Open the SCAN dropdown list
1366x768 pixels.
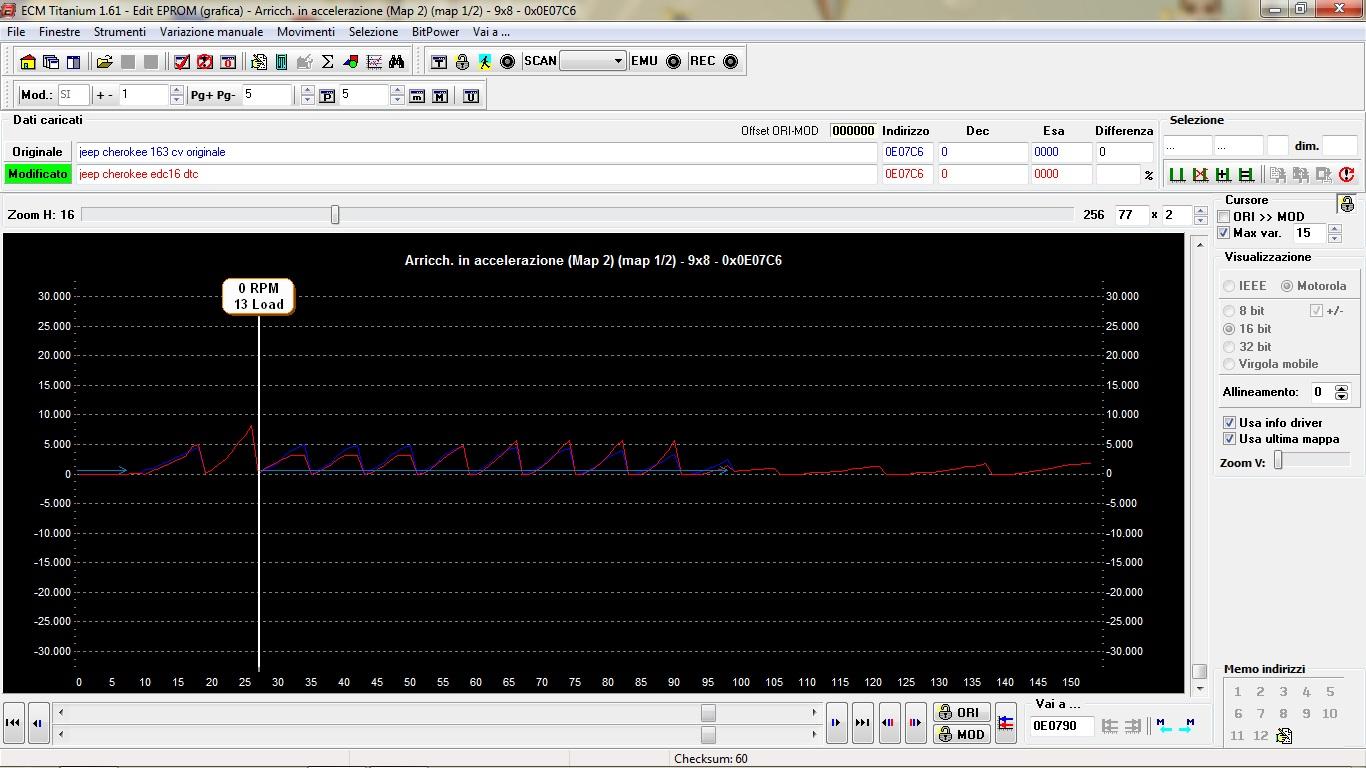click(x=617, y=61)
